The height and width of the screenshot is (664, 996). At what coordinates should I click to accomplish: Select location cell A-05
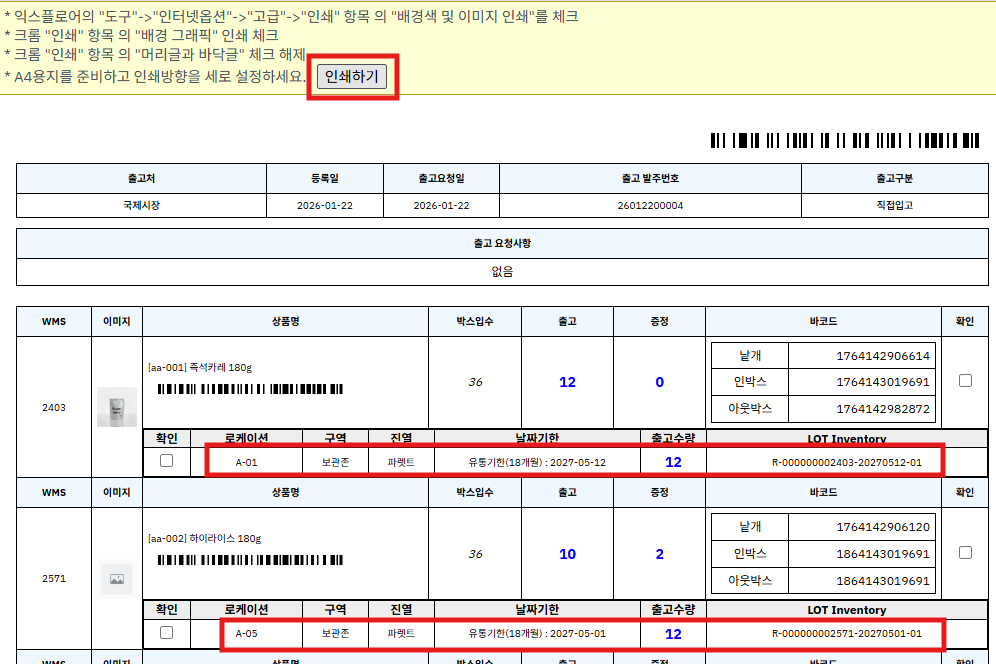coord(246,634)
